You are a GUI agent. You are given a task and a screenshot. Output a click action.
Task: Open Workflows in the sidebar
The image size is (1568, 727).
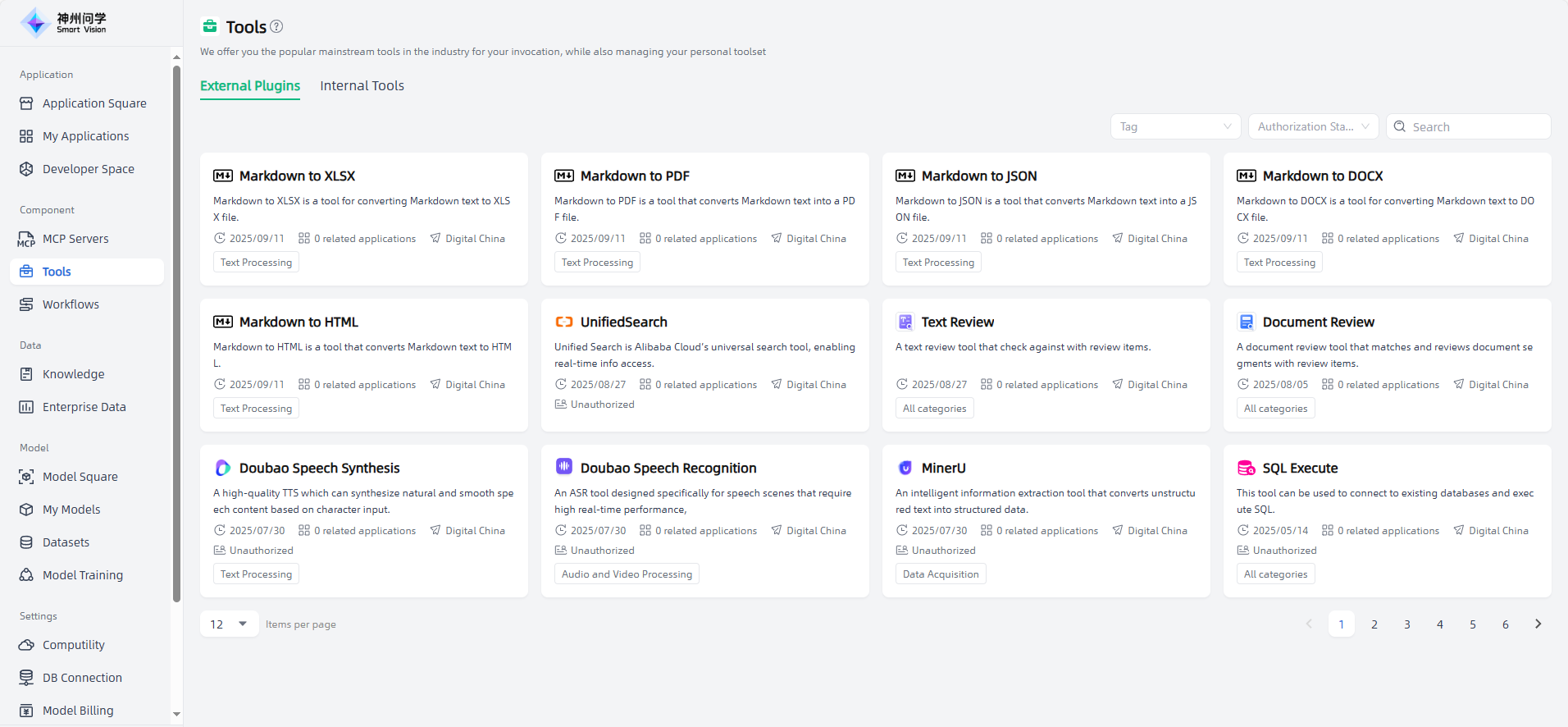[71, 304]
